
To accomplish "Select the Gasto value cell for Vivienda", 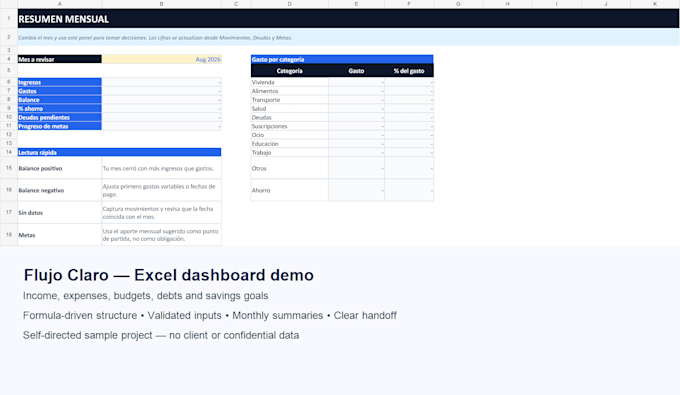I will click(x=356, y=82).
